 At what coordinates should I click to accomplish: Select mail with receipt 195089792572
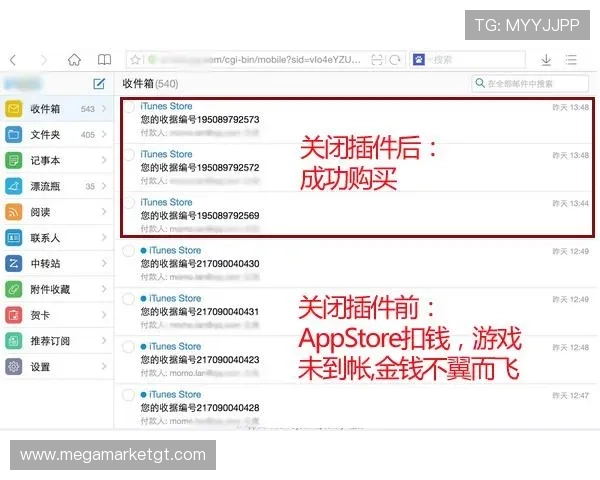[x=129, y=155]
